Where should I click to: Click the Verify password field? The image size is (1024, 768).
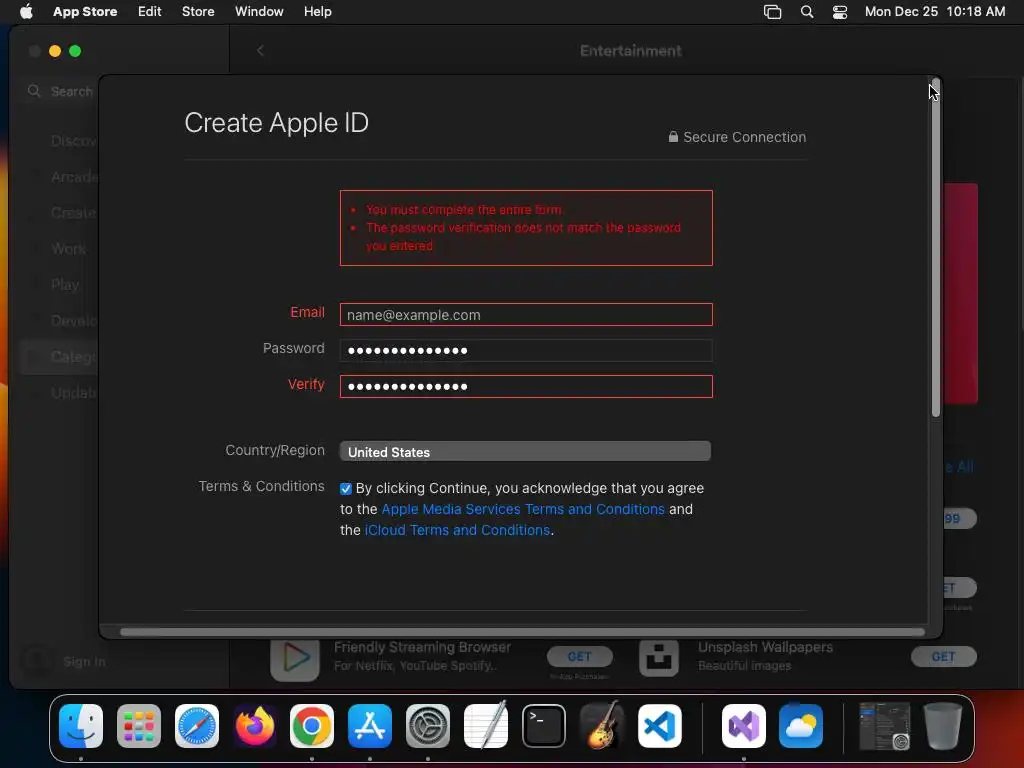(x=526, y=387)
